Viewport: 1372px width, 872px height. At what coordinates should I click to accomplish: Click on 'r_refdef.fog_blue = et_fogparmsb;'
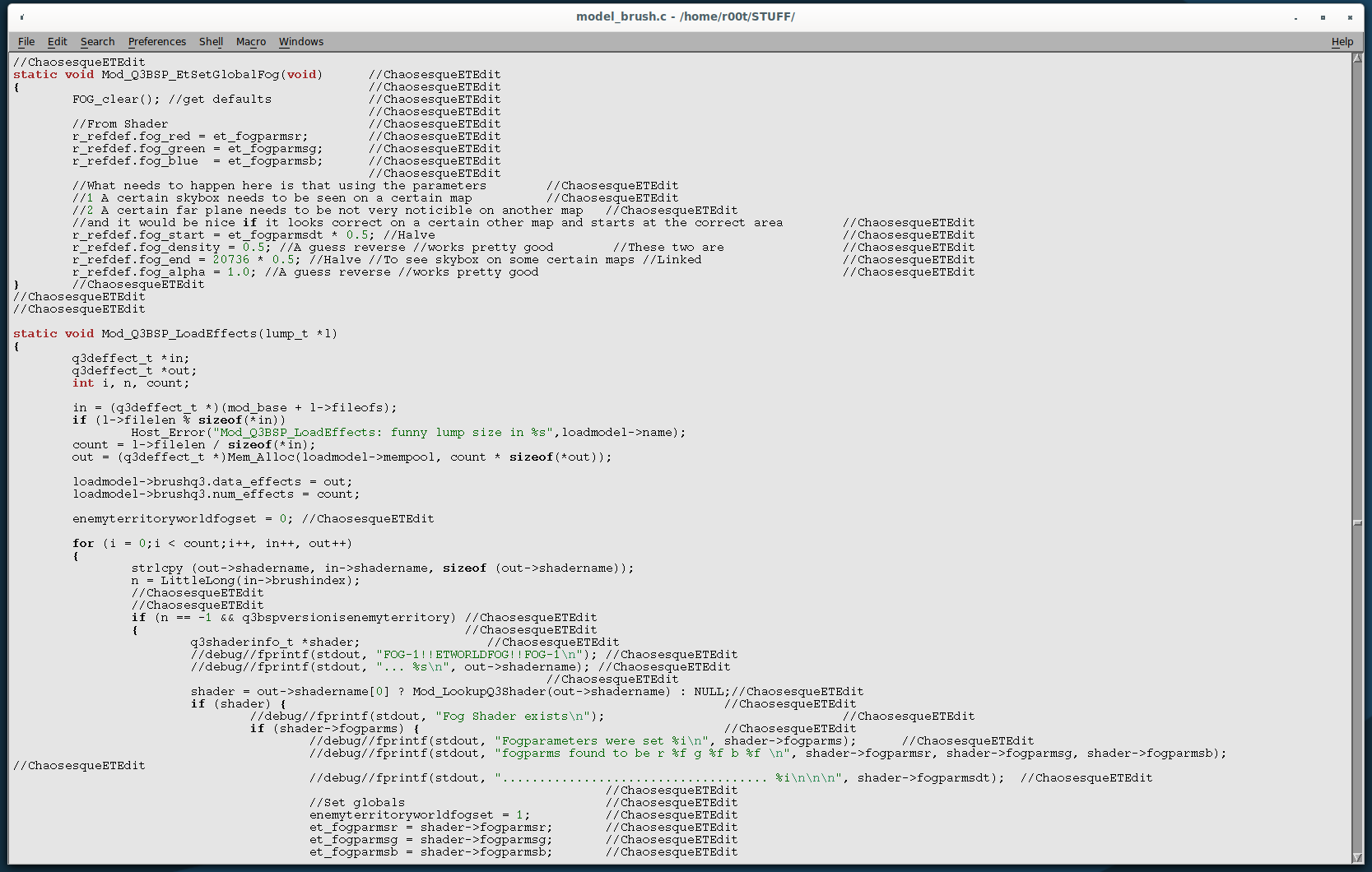198,161
